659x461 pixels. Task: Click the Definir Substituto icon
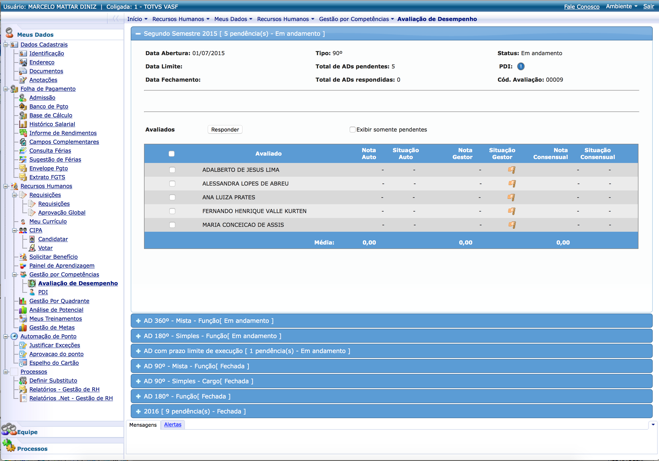[23, 380]
